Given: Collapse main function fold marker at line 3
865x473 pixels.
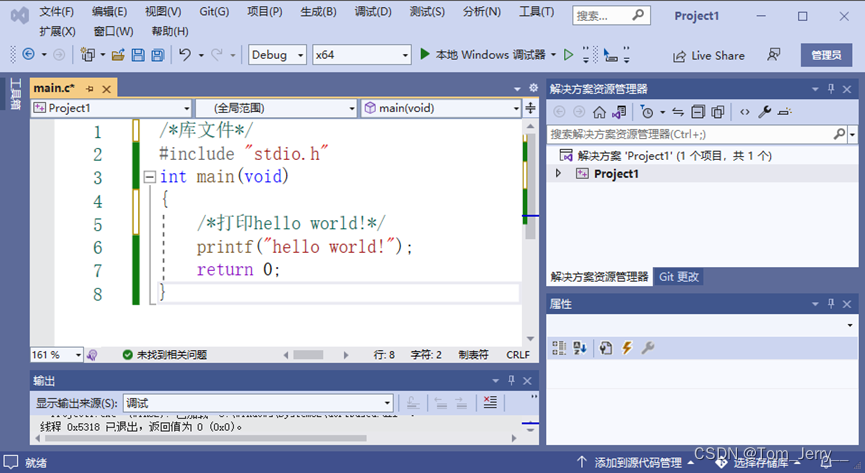Looking at the screenshot, I should (x=149, y=177).
